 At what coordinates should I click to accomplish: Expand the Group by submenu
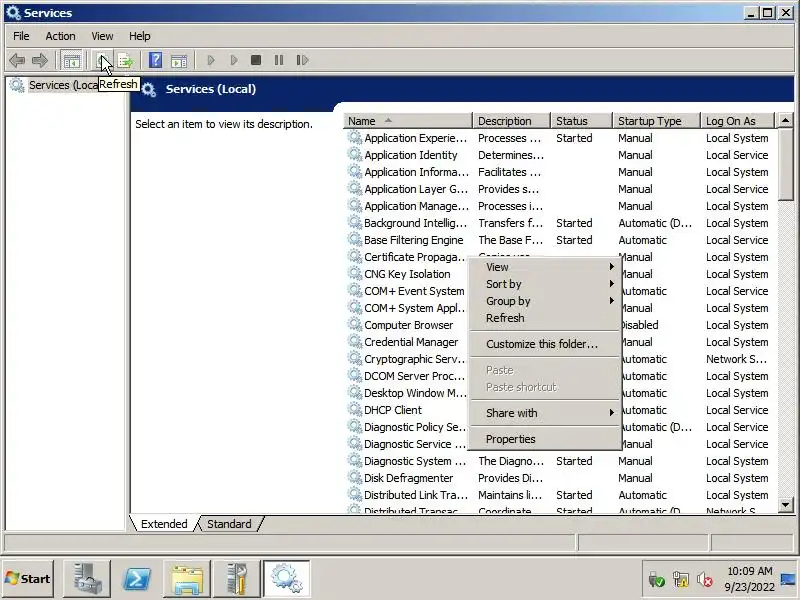click(544, 301)
